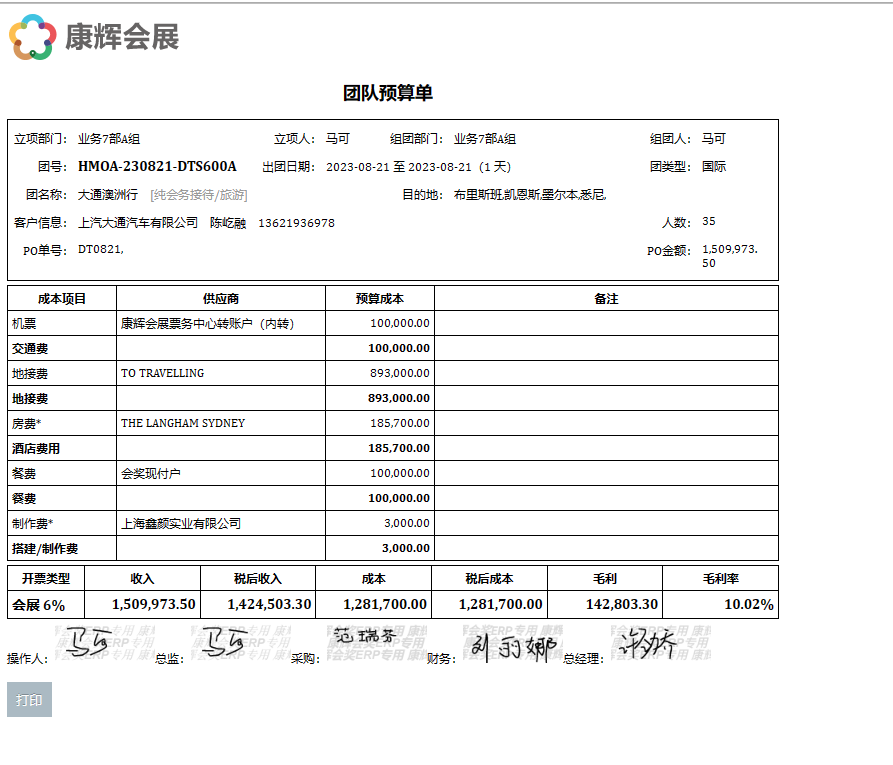Viewport: 893px width, 765px height.
Task: Click the 打印 print button
Action: point(29,700)
